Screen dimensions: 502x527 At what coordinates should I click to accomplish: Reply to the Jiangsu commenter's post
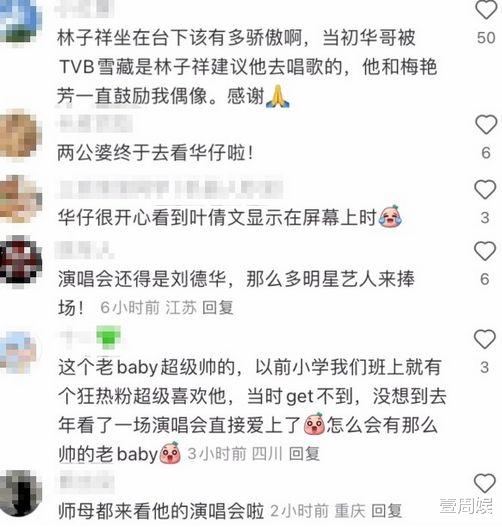click(217, 307)
